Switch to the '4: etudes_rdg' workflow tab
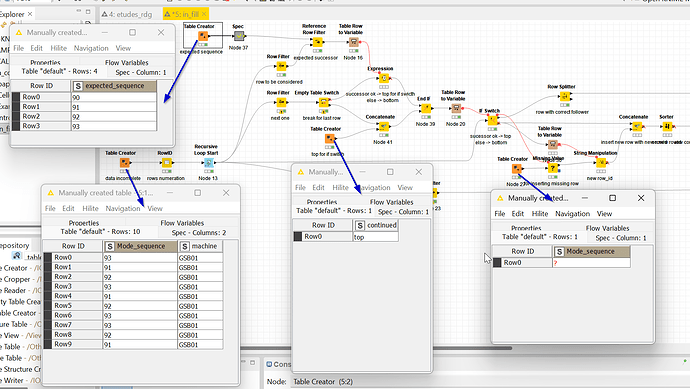The width and height of the screenshot is (690, 389). tap(127, 14)
